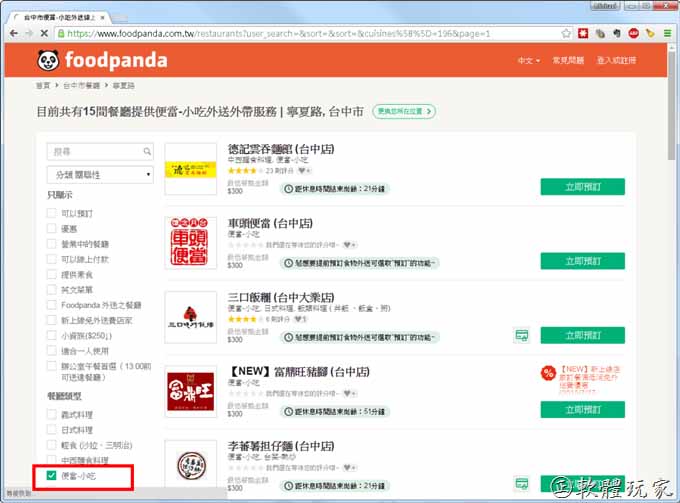This screenshot has width=680, height=503.
Task: Click the magnifier icon in the search box
Action: (x=147, y=151)
